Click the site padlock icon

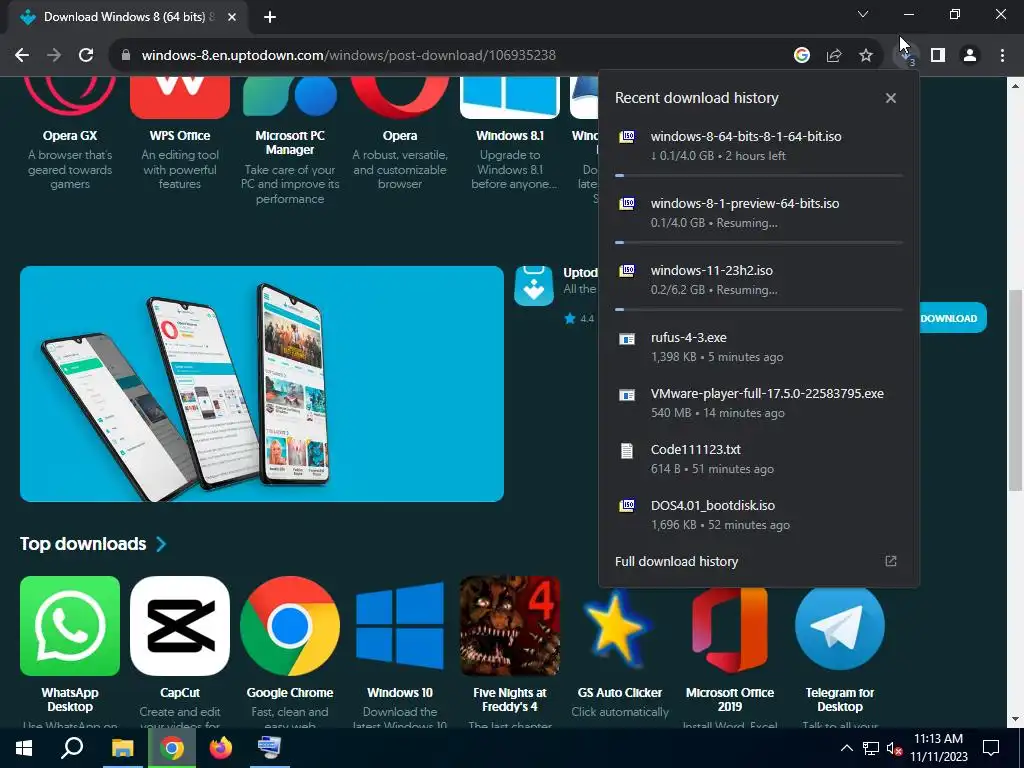point(126,56)
